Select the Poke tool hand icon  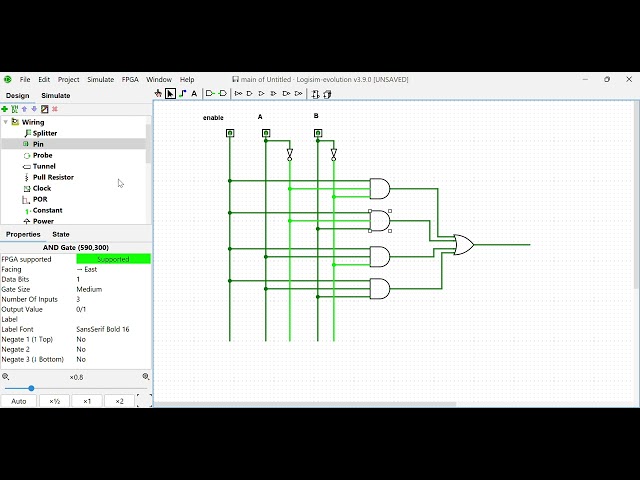pos(158,94)
